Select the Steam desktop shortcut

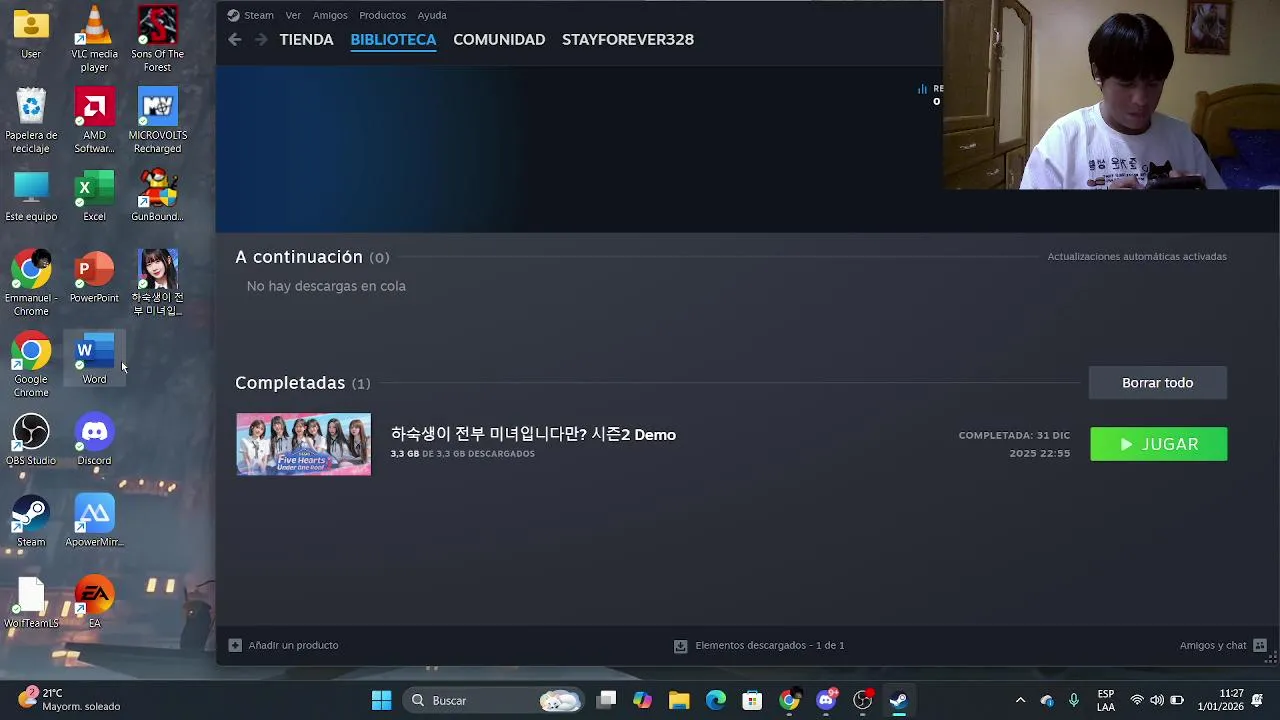[x=31, y=521]
